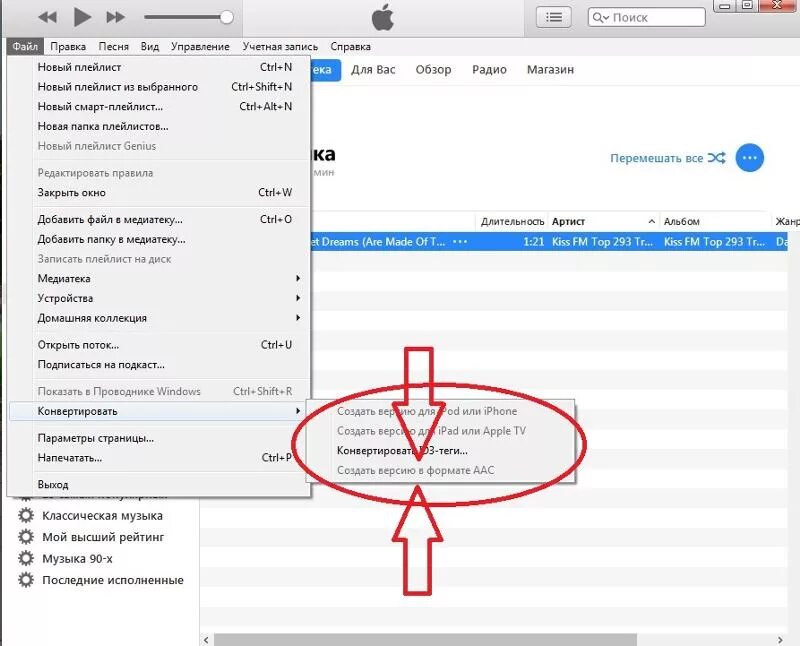Choose Параметры страницы menu item

point(159,438)
